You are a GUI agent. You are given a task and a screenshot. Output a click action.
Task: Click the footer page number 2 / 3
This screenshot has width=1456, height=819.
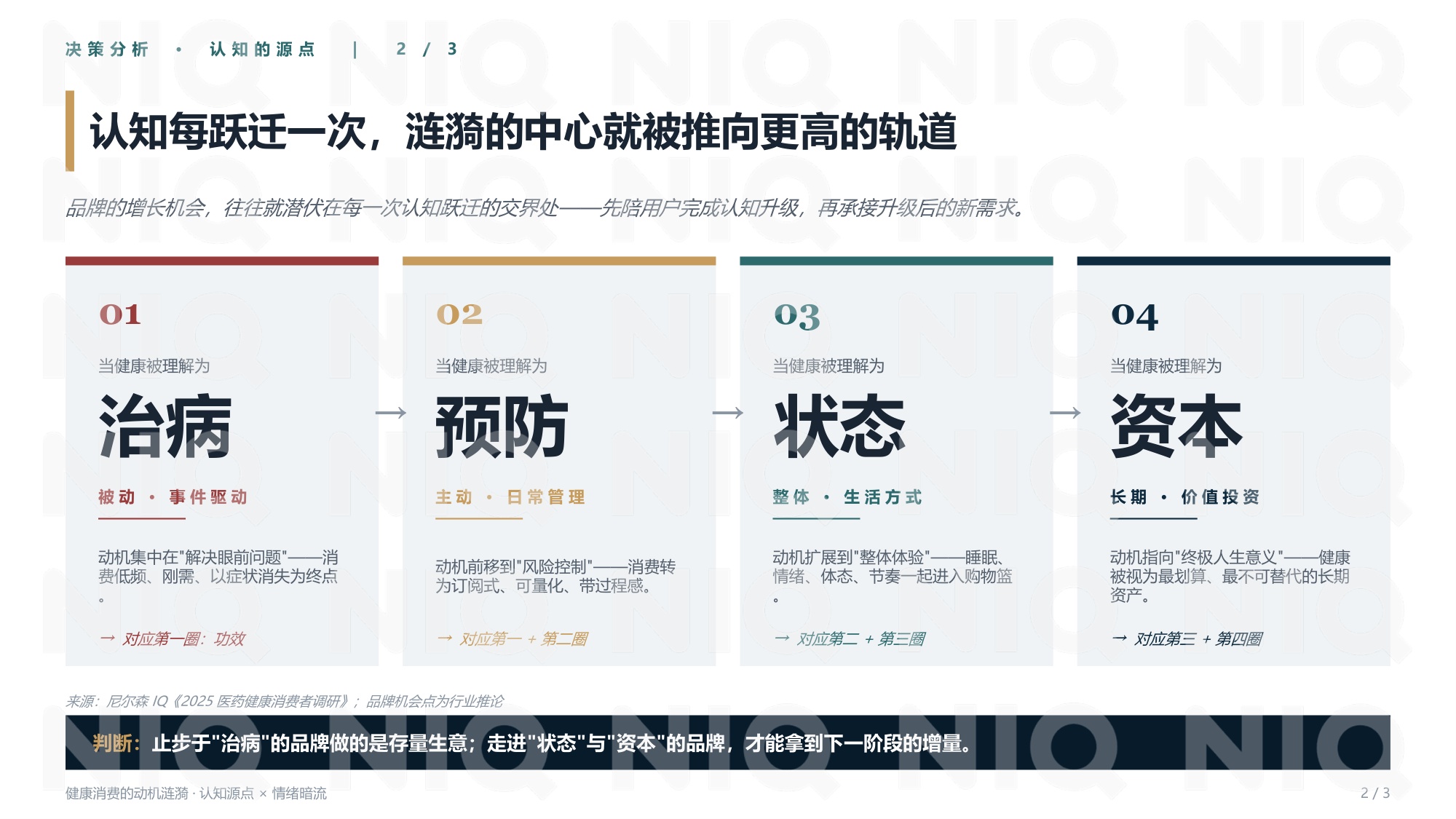(1375, 793)
